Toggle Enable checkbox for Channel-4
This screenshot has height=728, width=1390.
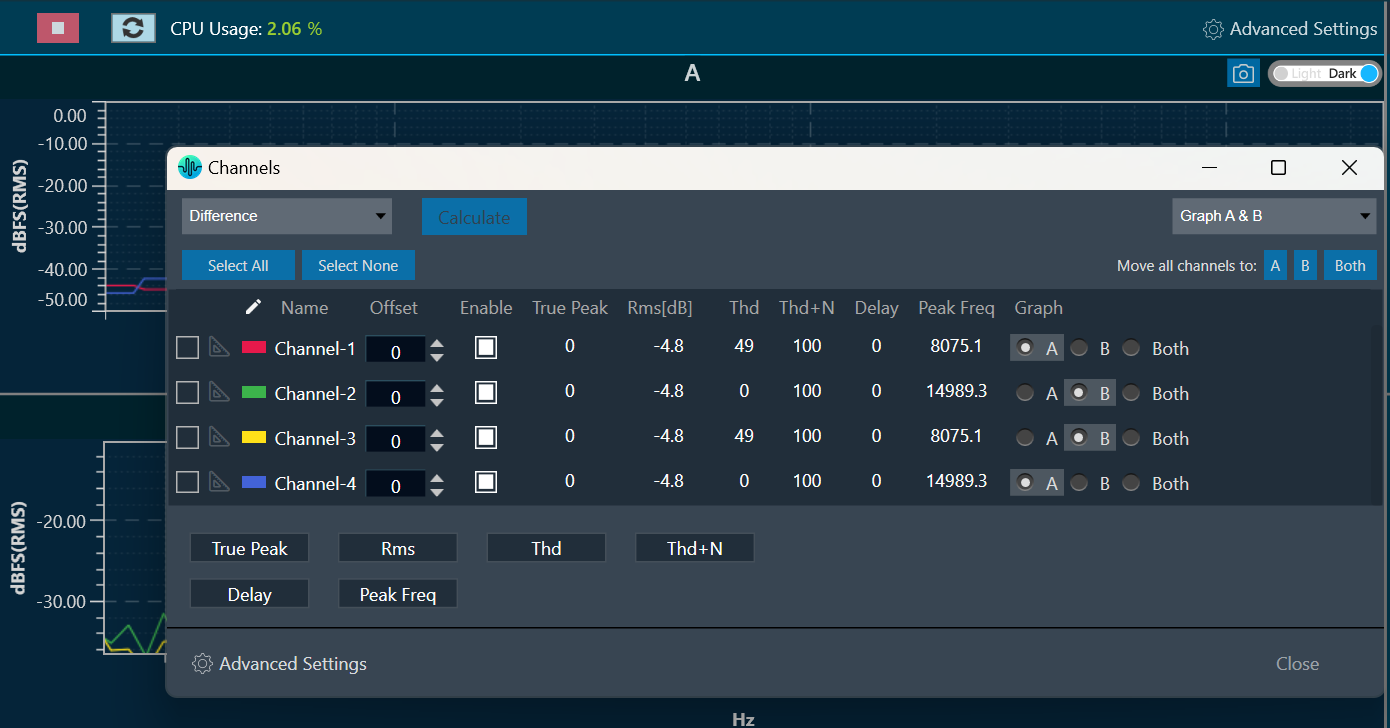(x=486, y=482)
